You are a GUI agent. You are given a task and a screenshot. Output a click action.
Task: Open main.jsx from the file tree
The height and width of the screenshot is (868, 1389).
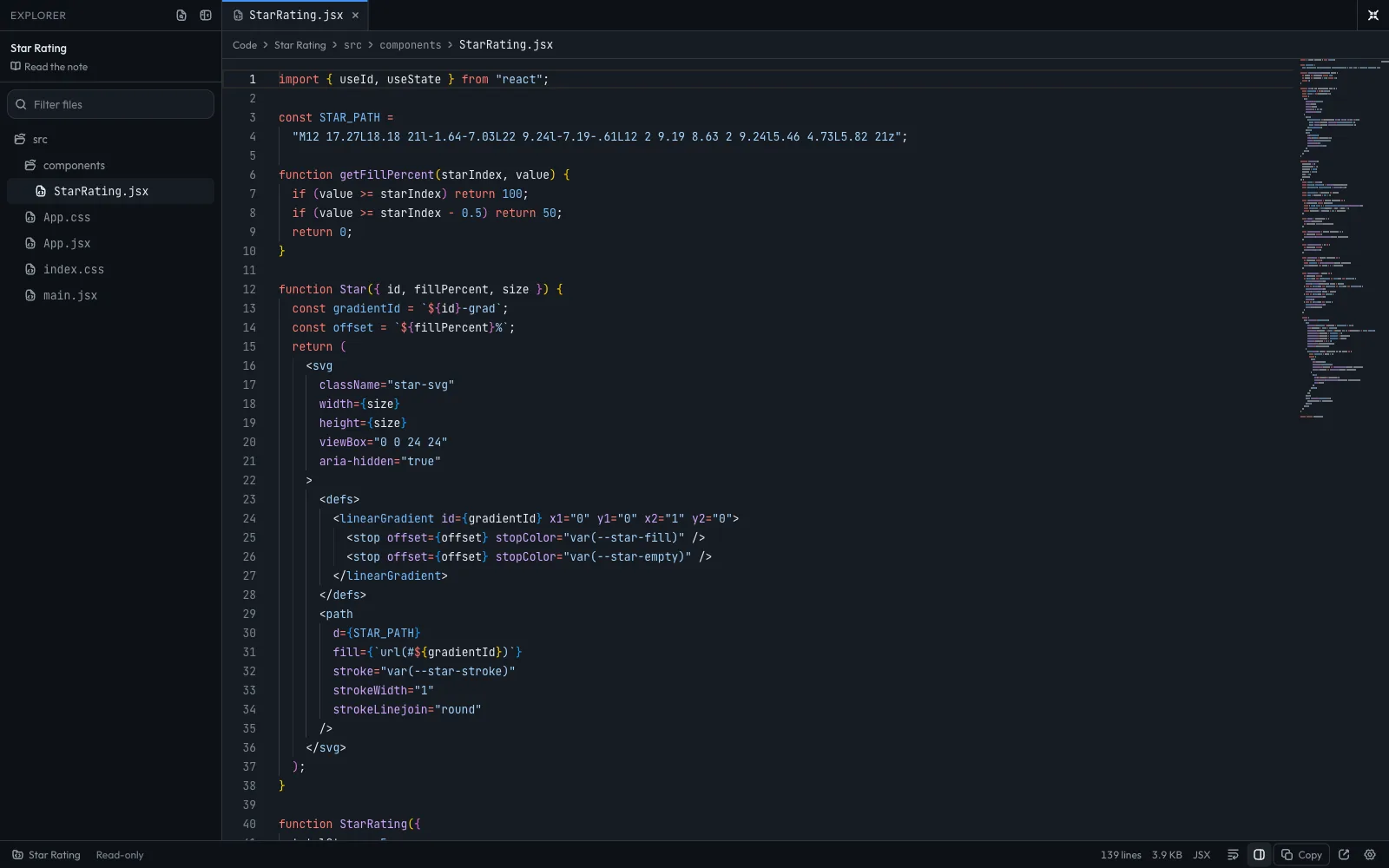(x=110, y=295)
